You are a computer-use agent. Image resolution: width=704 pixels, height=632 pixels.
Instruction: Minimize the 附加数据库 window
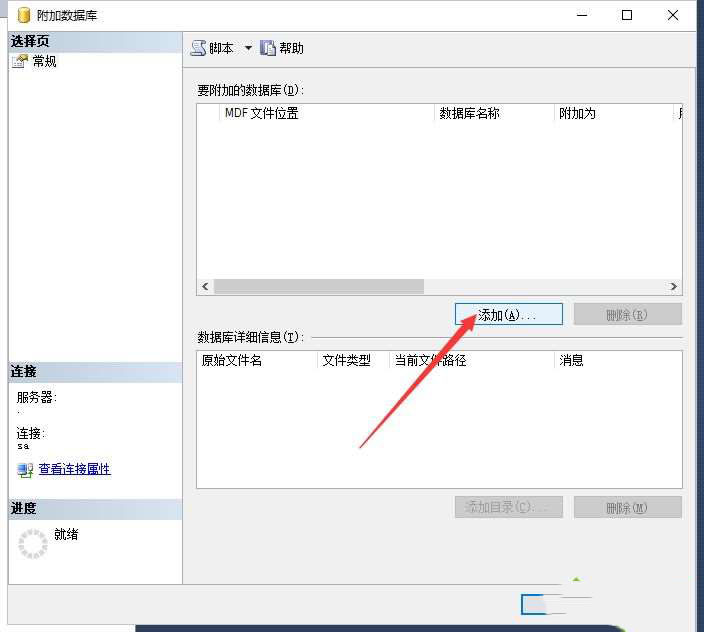click(x=582, y=15)
